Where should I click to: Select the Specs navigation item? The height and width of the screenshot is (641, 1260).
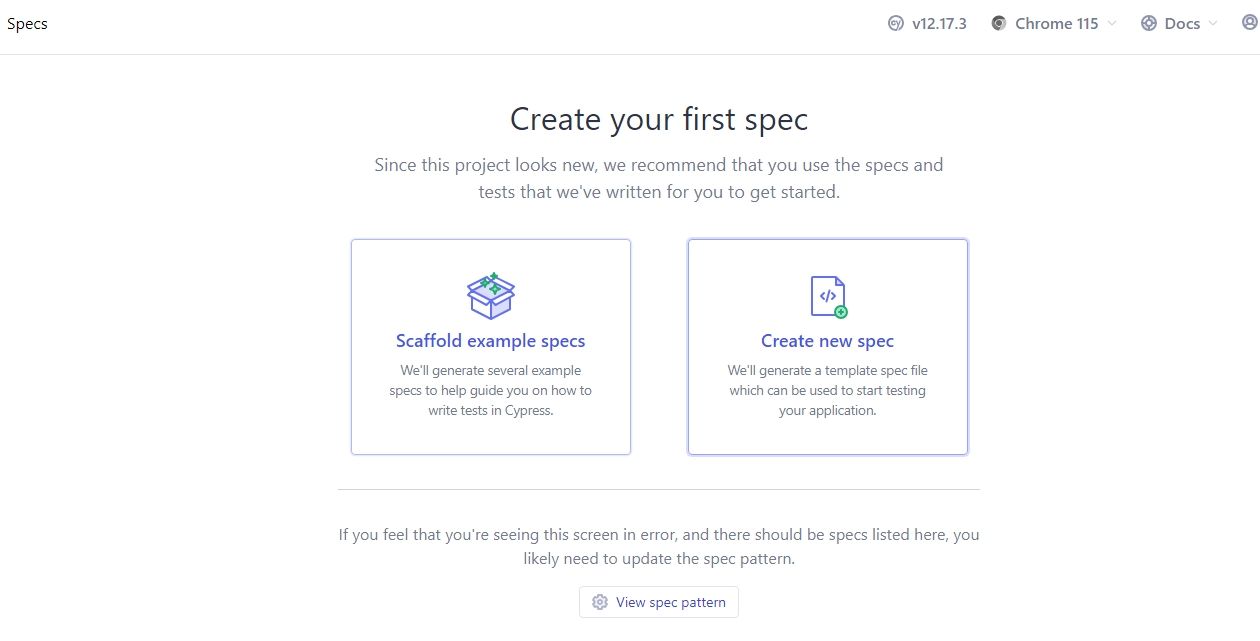click(27, 23)
